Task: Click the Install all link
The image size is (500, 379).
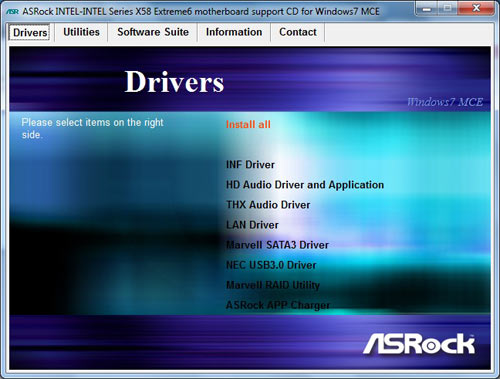Action: coord(248,124)
